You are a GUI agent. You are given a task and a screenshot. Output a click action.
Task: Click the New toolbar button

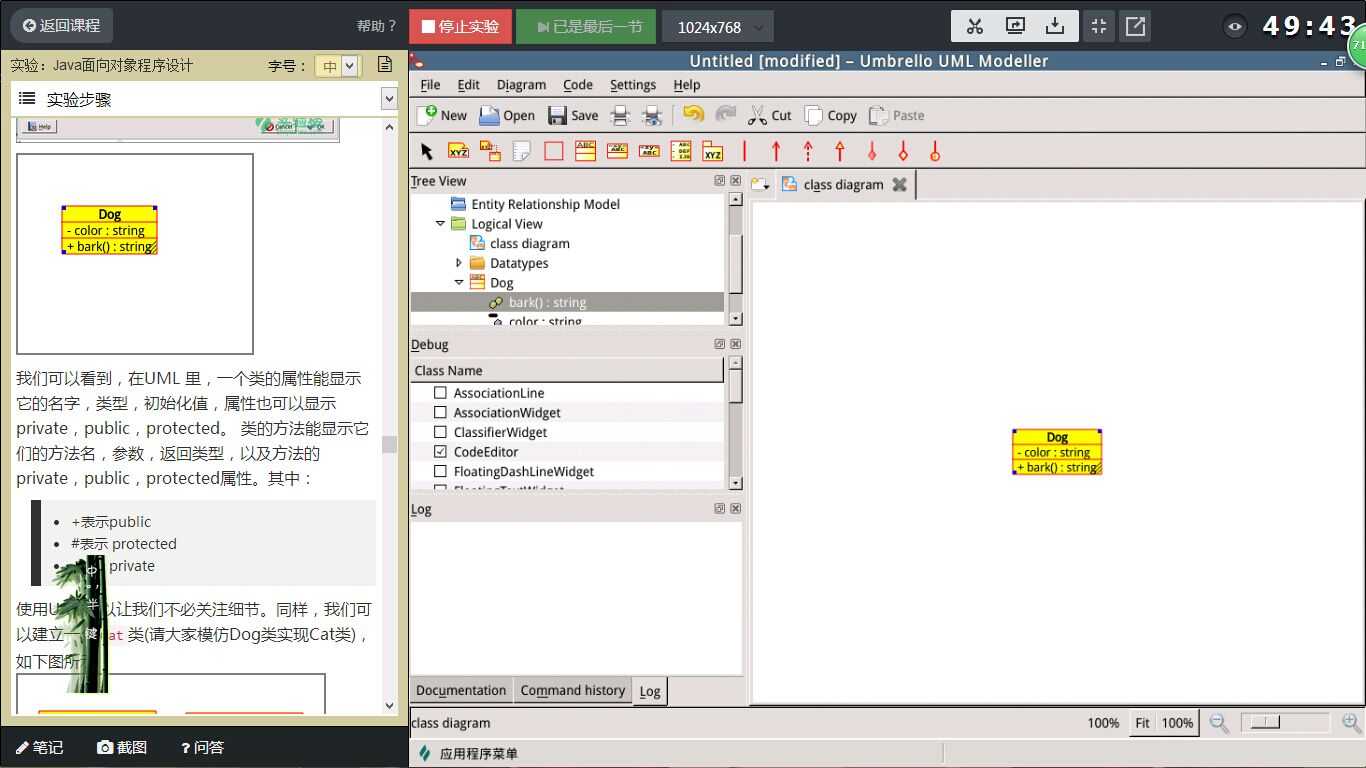tap(442, 115)
